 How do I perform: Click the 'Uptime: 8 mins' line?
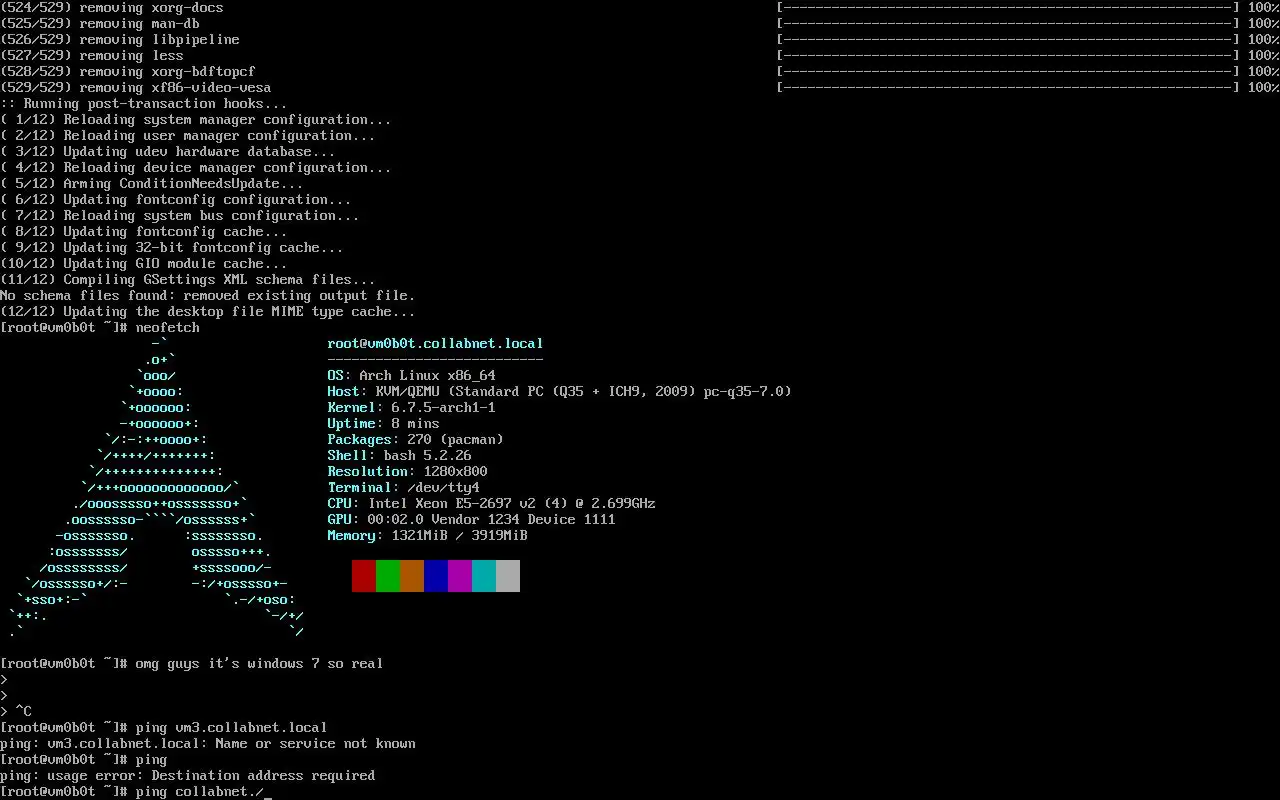(x=384, y=424)
